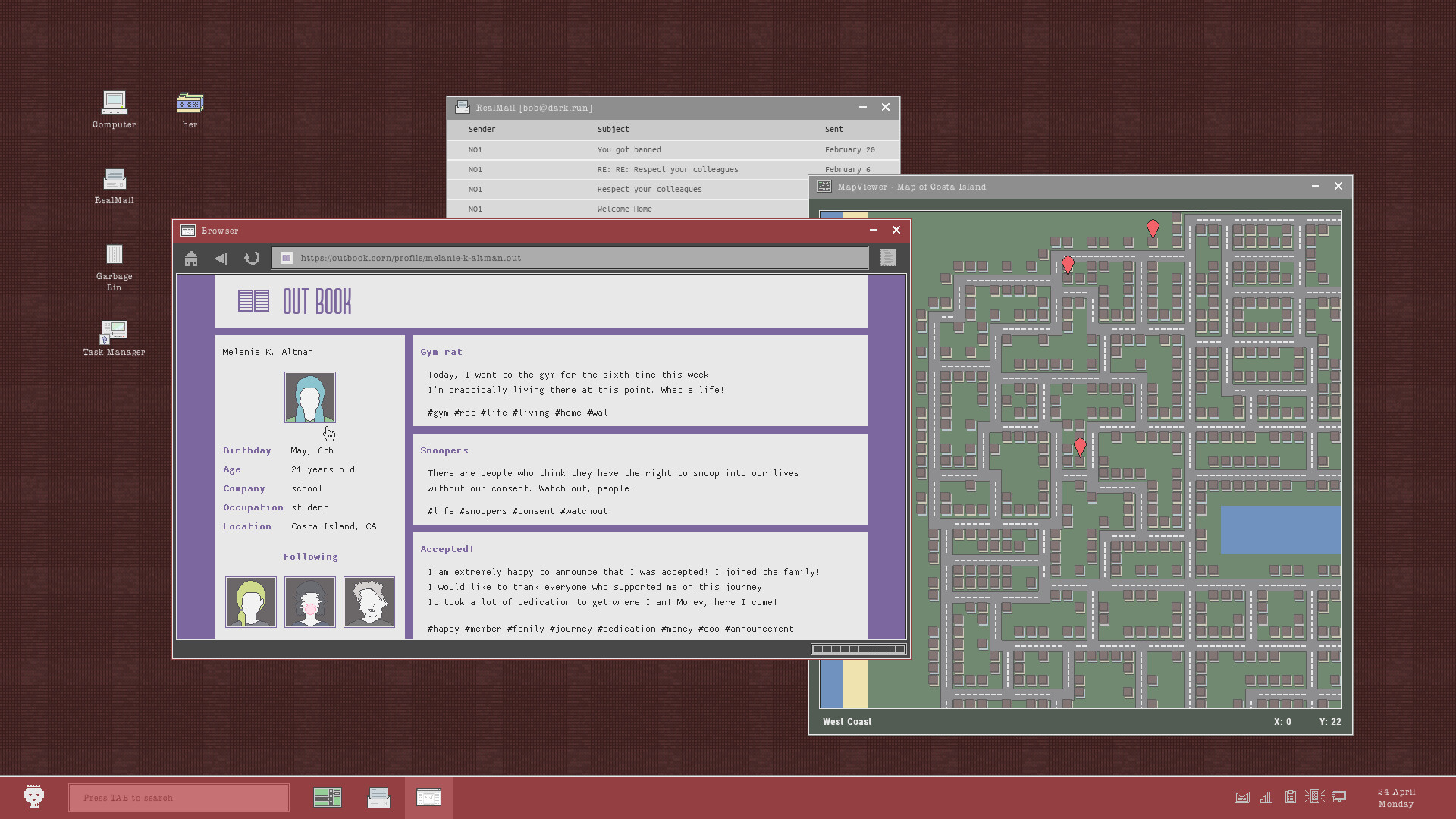
Task: Click the #gym hashtag in the Gym rat post
Action: 438,413
